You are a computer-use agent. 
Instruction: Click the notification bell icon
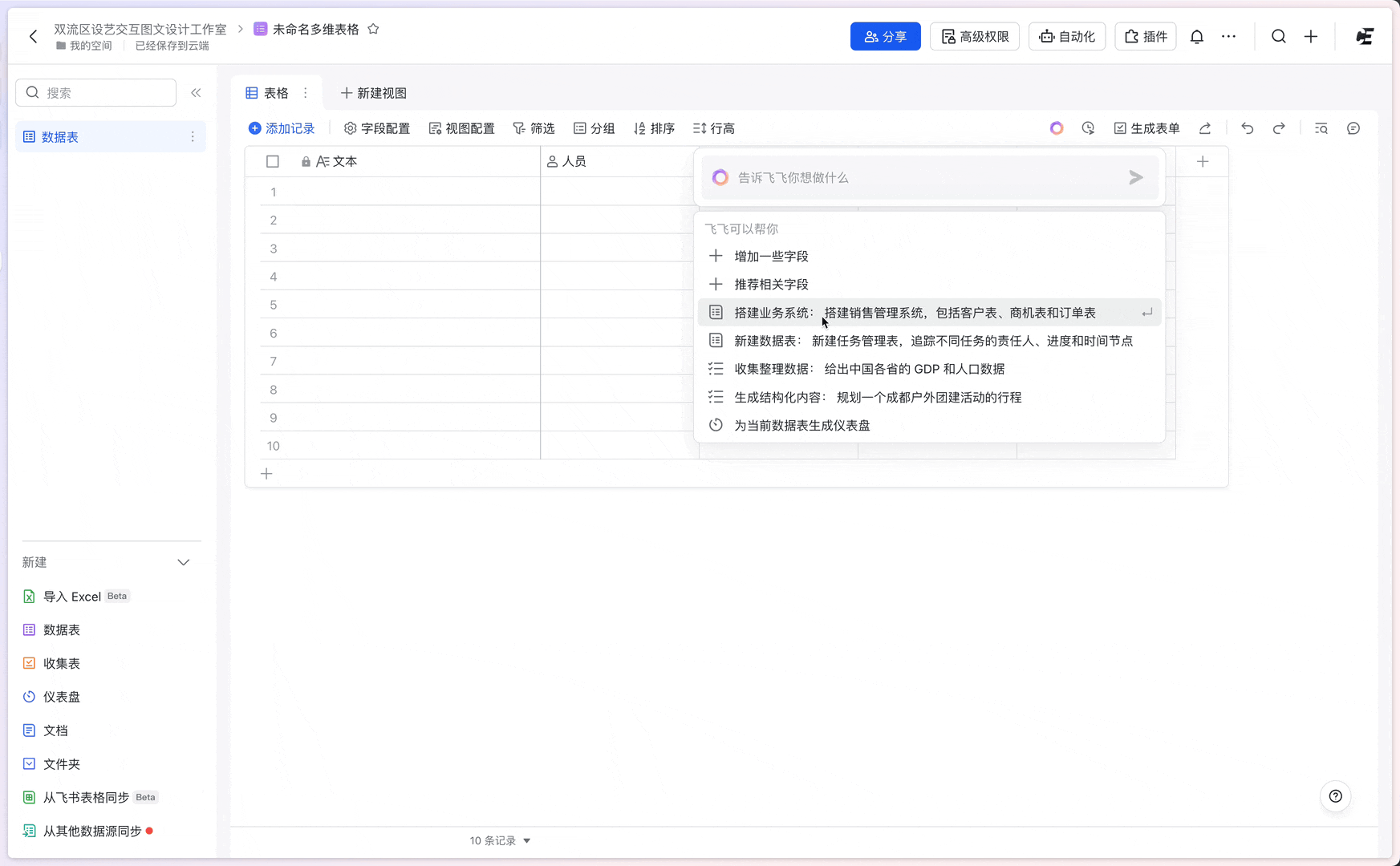pyautogui.click(x=1196, y=37)
